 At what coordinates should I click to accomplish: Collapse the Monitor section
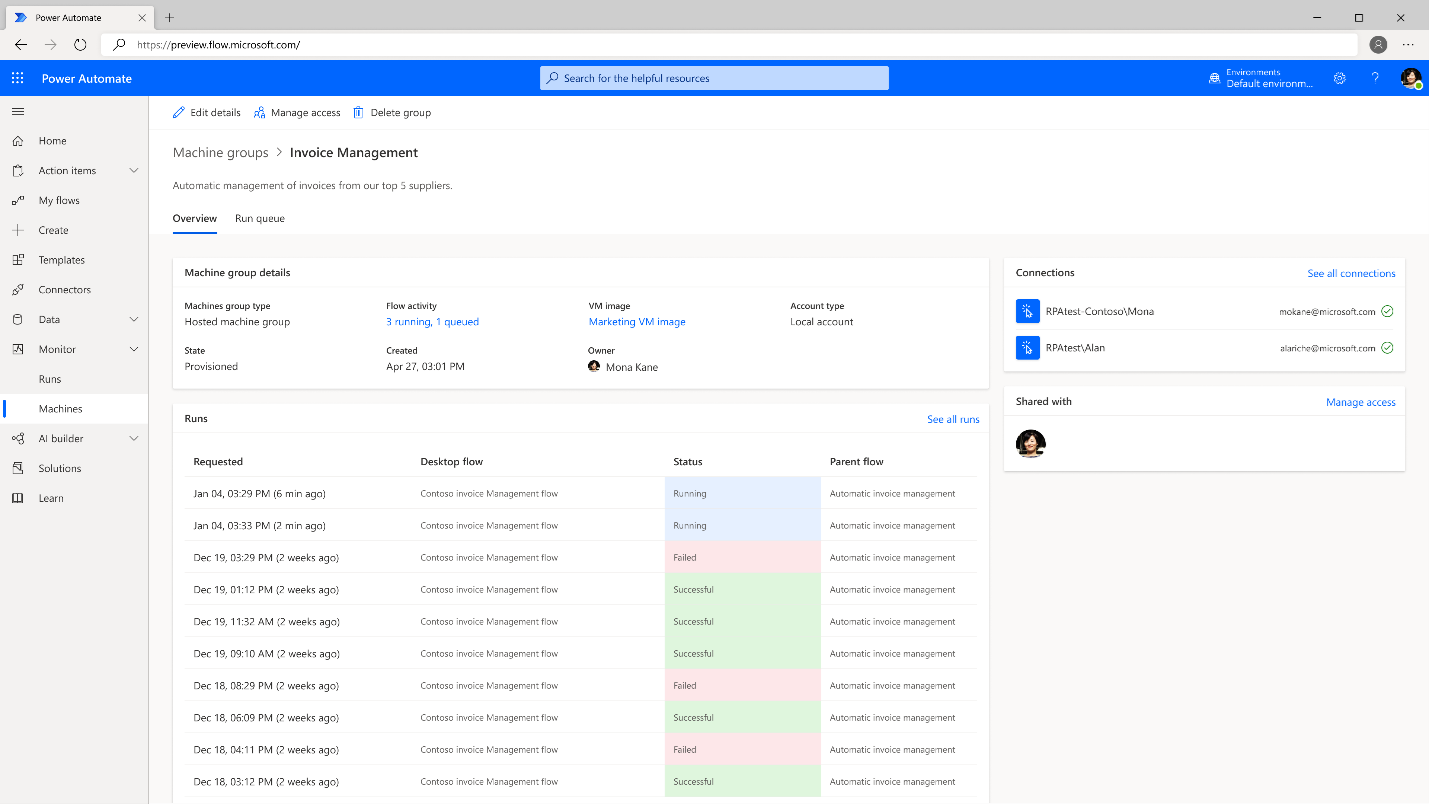pyautogui.click(x=133, y=349)
